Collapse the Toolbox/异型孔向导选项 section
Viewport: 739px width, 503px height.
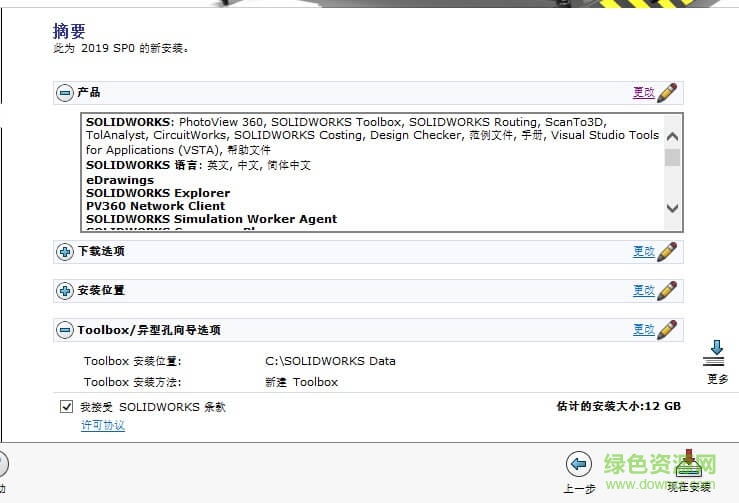(65, 330)
